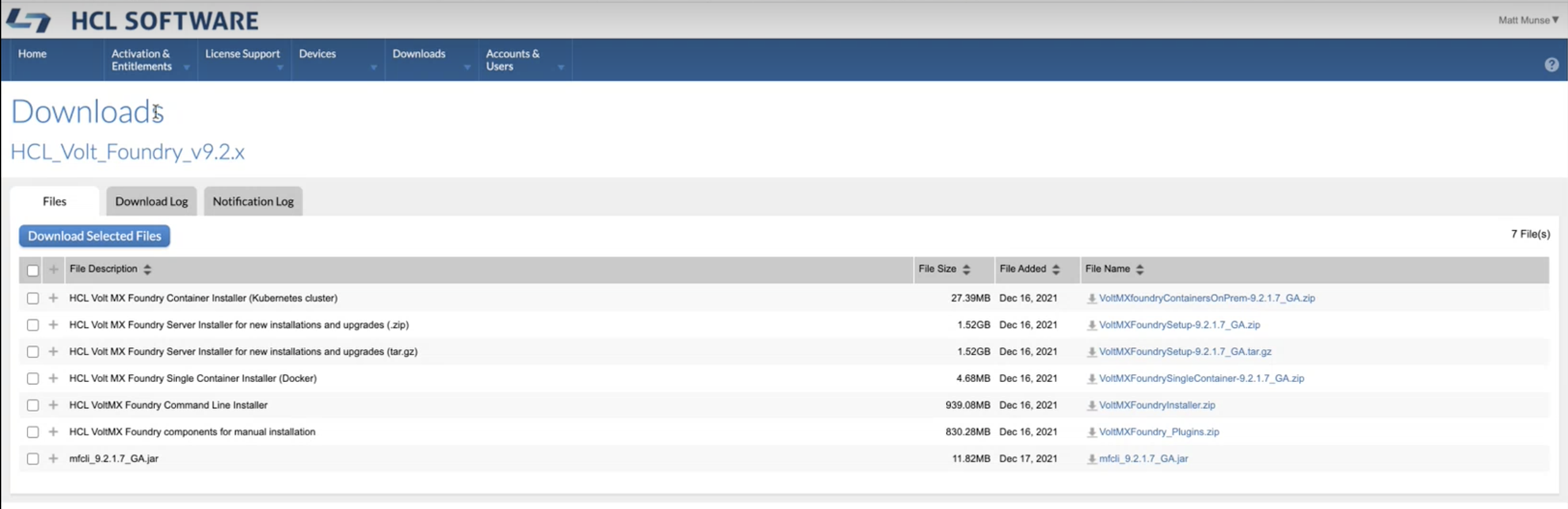
Task: Download VoltMXFoundrySingleContainer-9.2.1.7_GA.zip link
Action: click(1201, 378)
